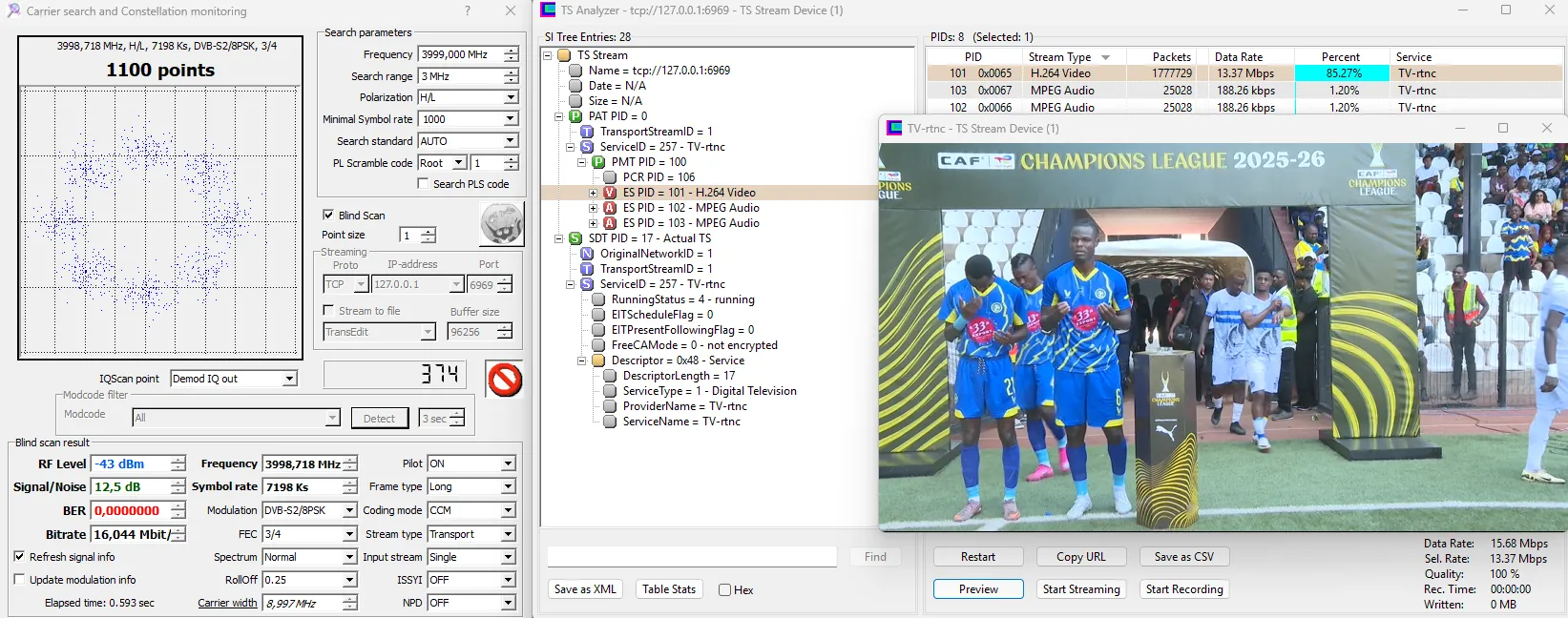Click the red video icon for PID 101
This screenshot has height=618, width=1568.
pyautogui.click(x=610, y=193)
